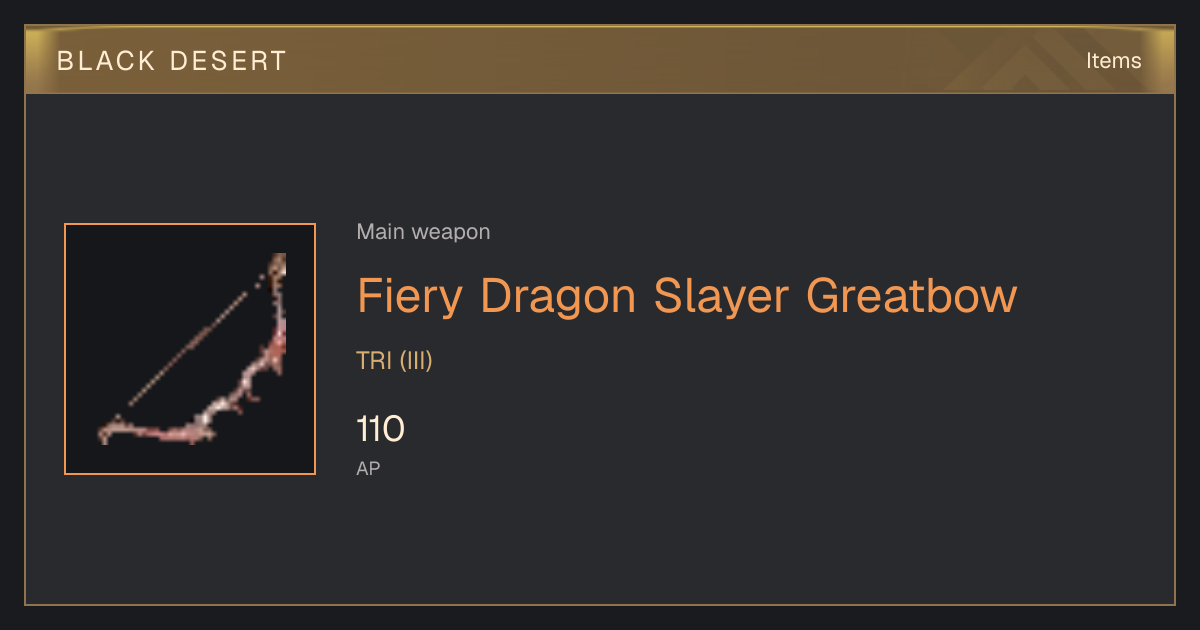Open the Items link in the header
This screenshot has width=1200, height=630.
1113,61
